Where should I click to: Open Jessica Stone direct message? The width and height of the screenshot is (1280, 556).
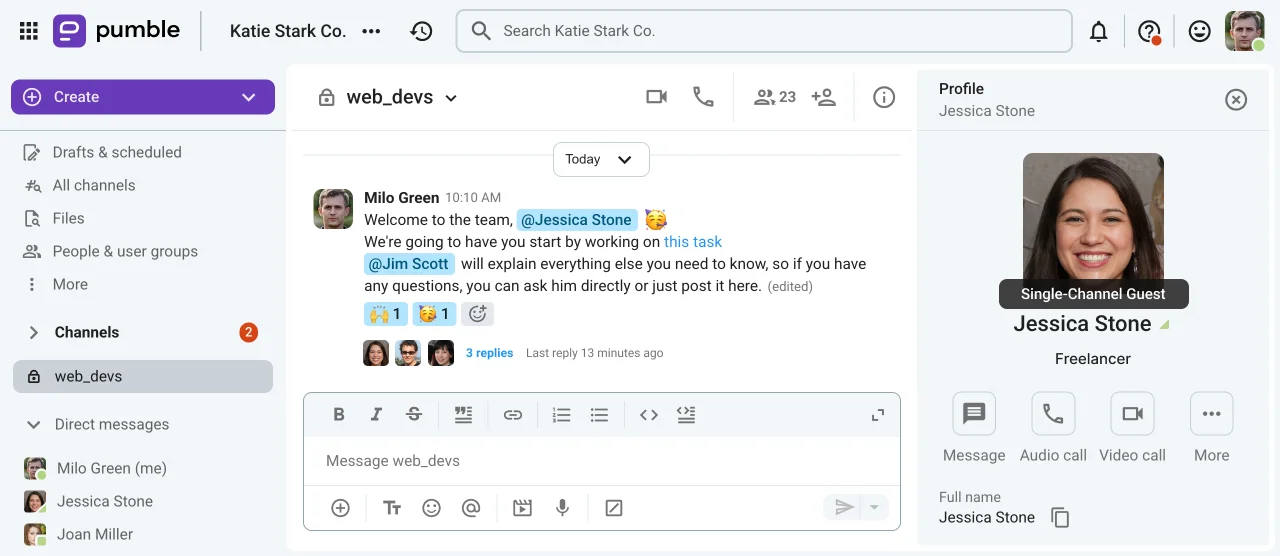pyautogui.click(x=104, y=501)
